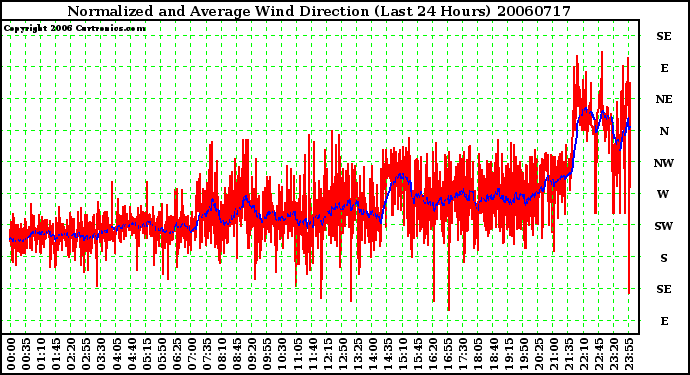The width and height of the screenshot is (690, 375).
Task: Click the 12:15 time axis label
Action: coord(327,354)
